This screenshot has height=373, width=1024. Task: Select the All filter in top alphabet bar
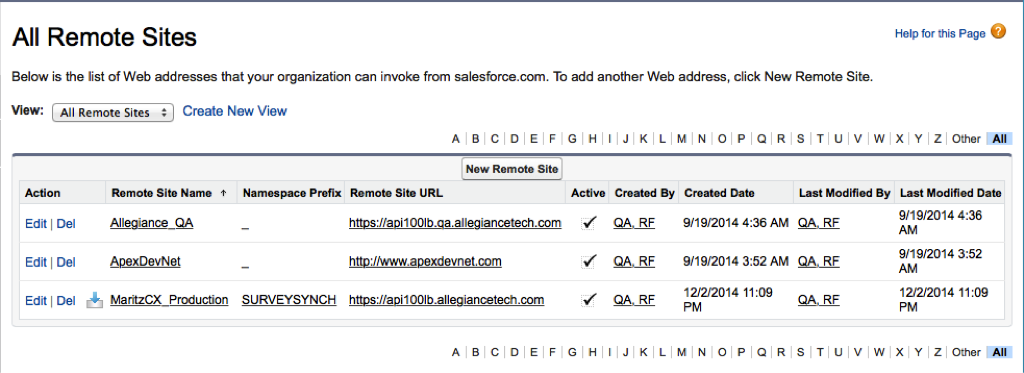pos(999,138)
